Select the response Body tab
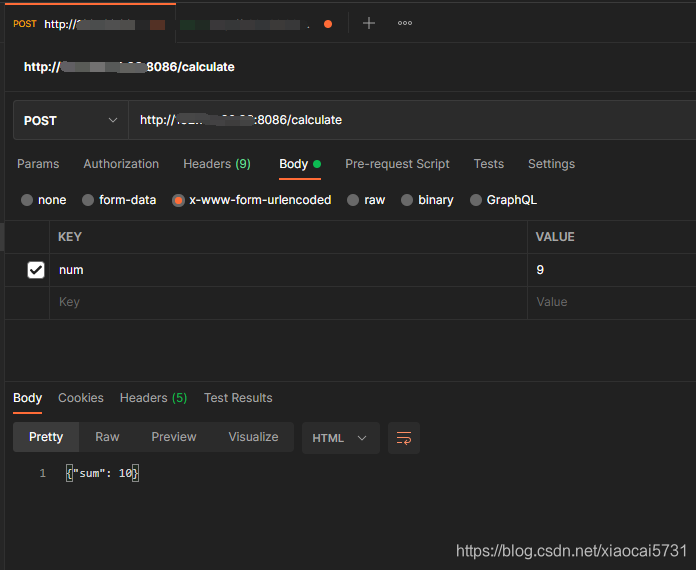Viewport: 696px width, 570px height. (x=28, y=398)
